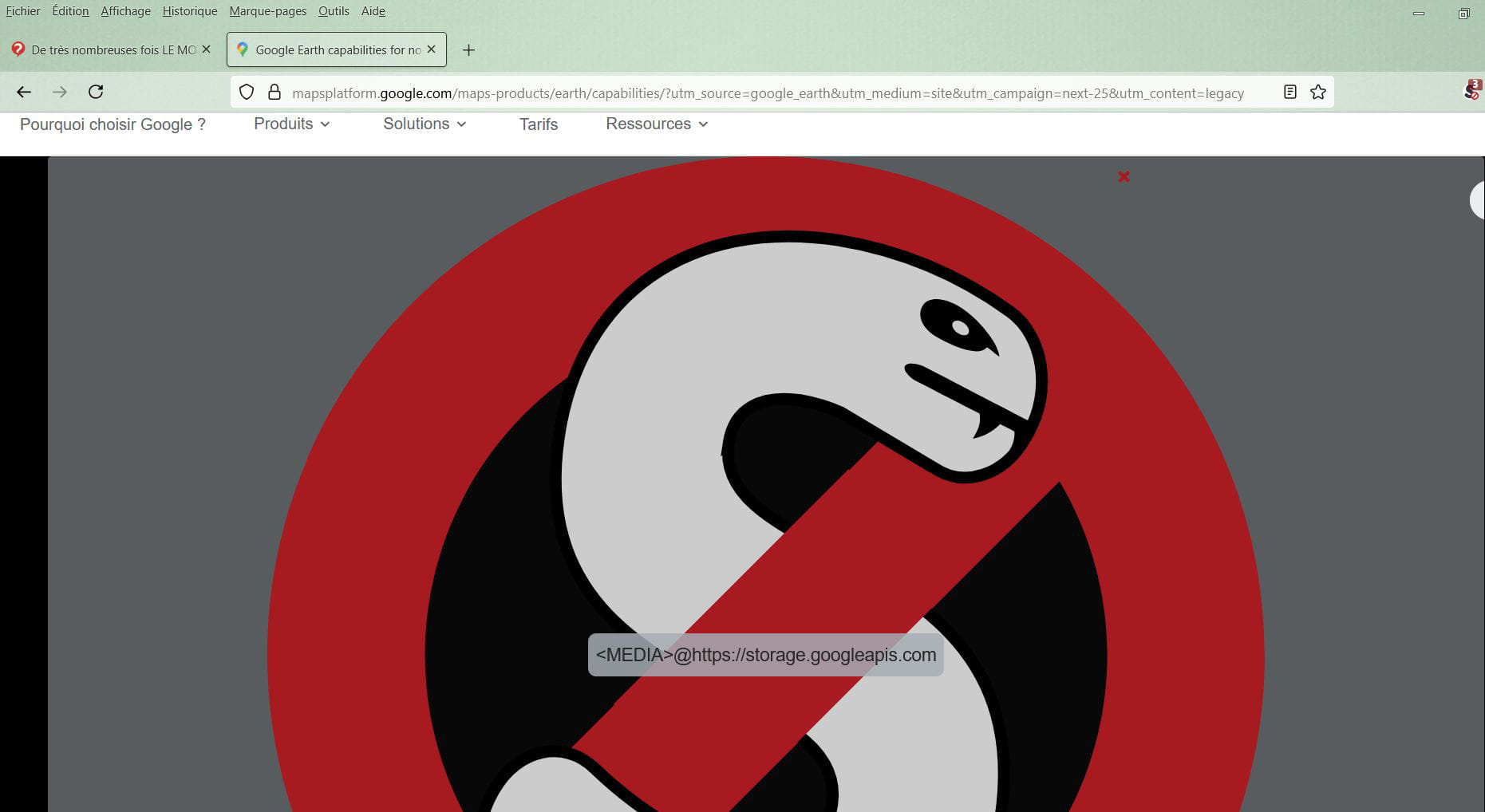This screenshot has height=812, width=1485.
Task: Open a new tab with plus button
Action: click(x=469, y=50)
